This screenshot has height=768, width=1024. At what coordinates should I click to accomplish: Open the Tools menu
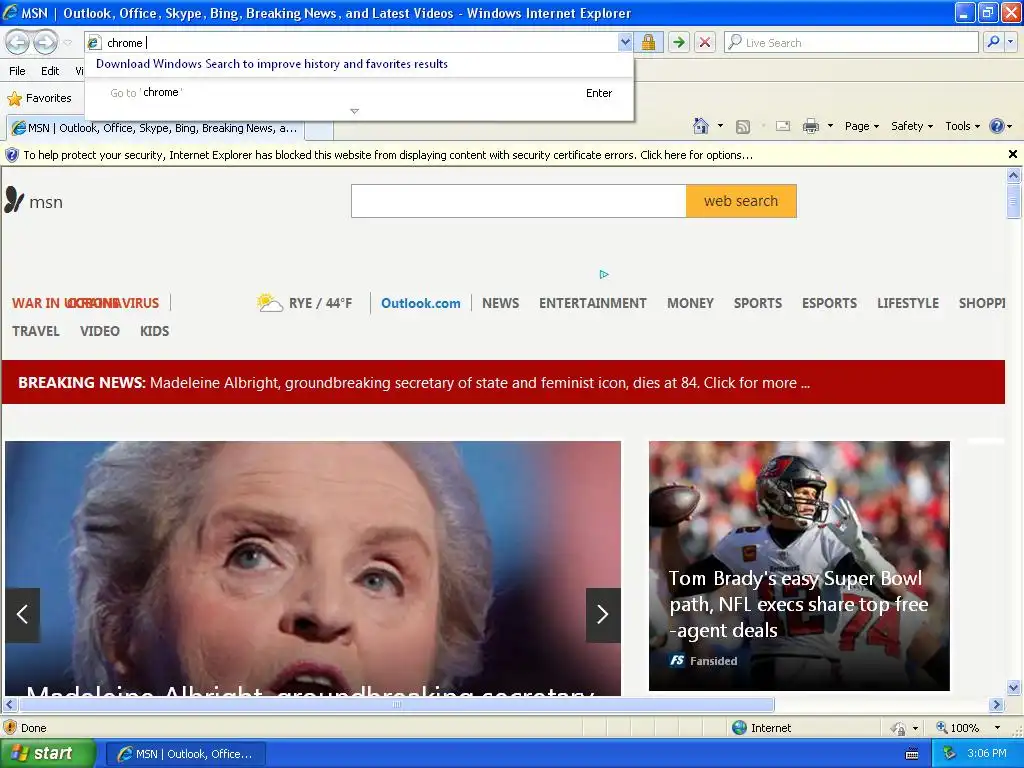[x=963, y=126]
